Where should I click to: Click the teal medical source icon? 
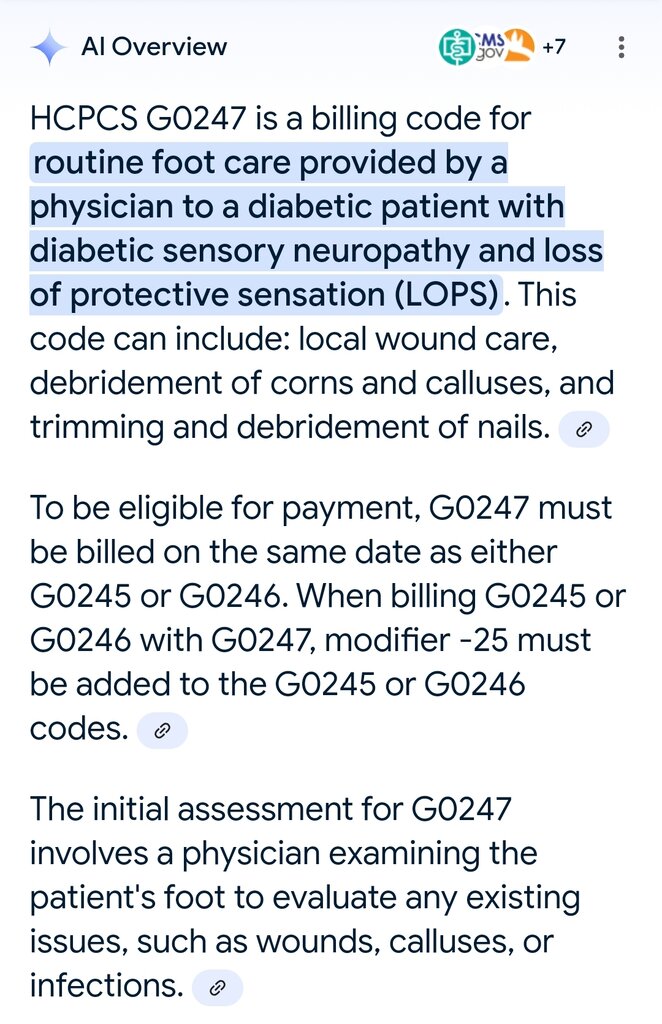click(x=457, y=47)
